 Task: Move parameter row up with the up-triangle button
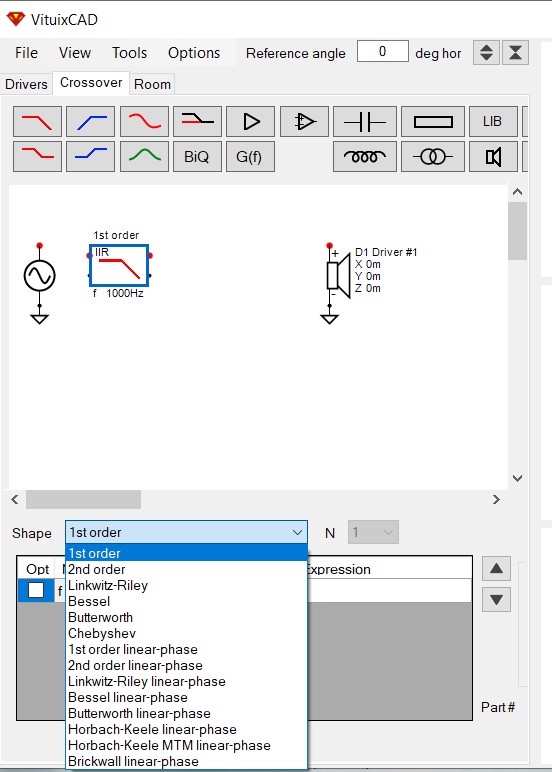coord(496,569)
